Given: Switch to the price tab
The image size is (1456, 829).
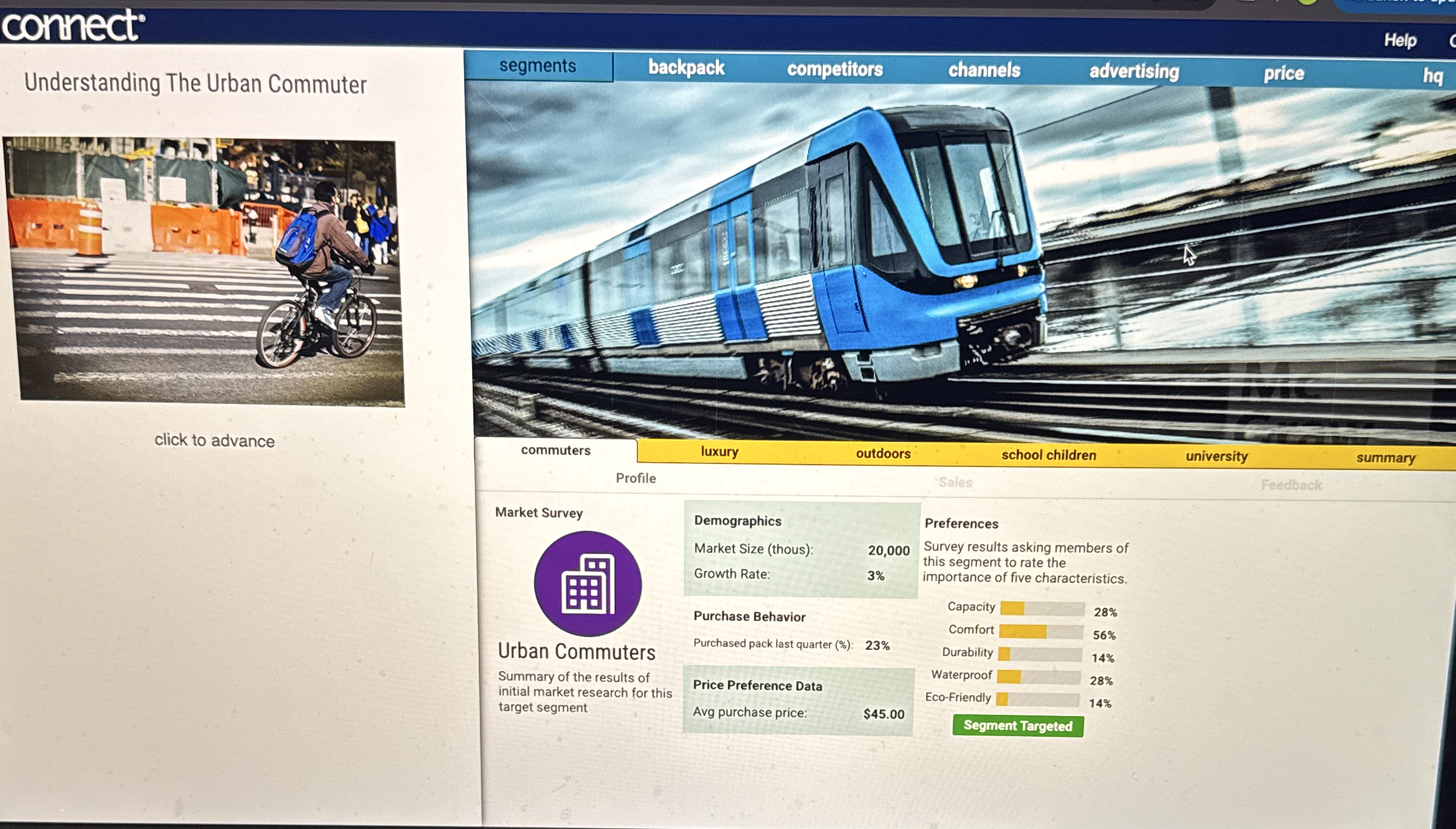Looking at the screenshot, I should 1284,74.
